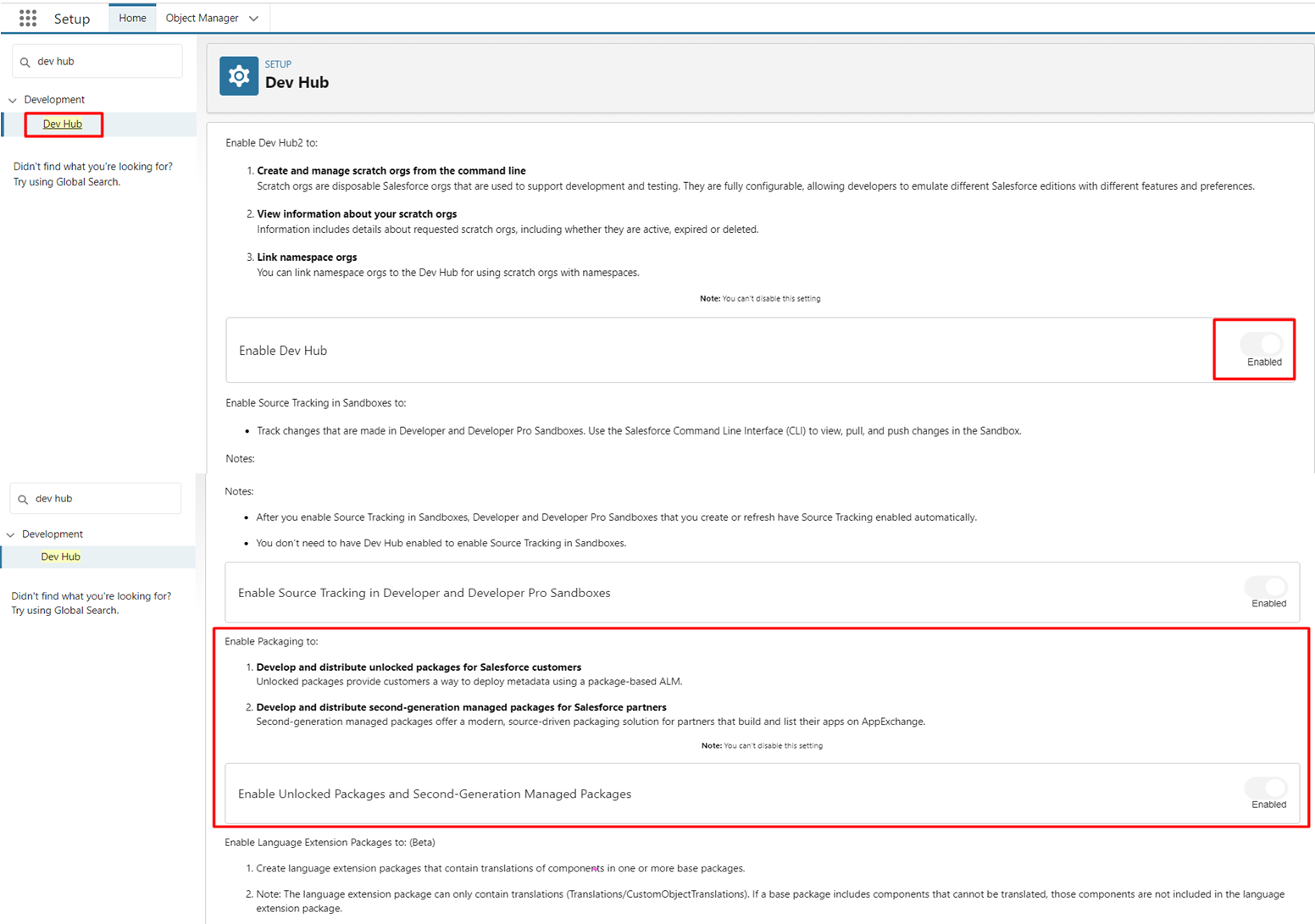Select Dev Hub in the lower sidebar

(x=61, y=556)
